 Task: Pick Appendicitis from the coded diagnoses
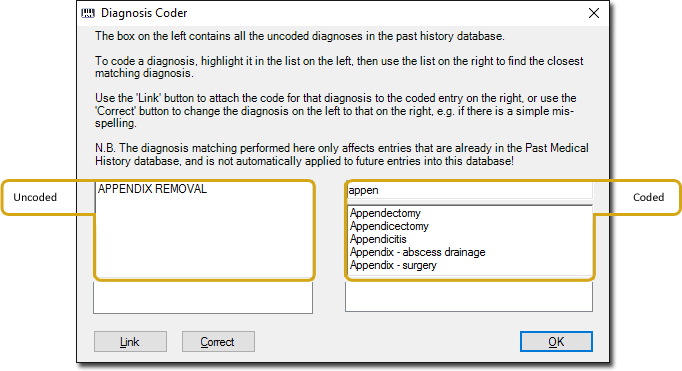pos(378,239)
